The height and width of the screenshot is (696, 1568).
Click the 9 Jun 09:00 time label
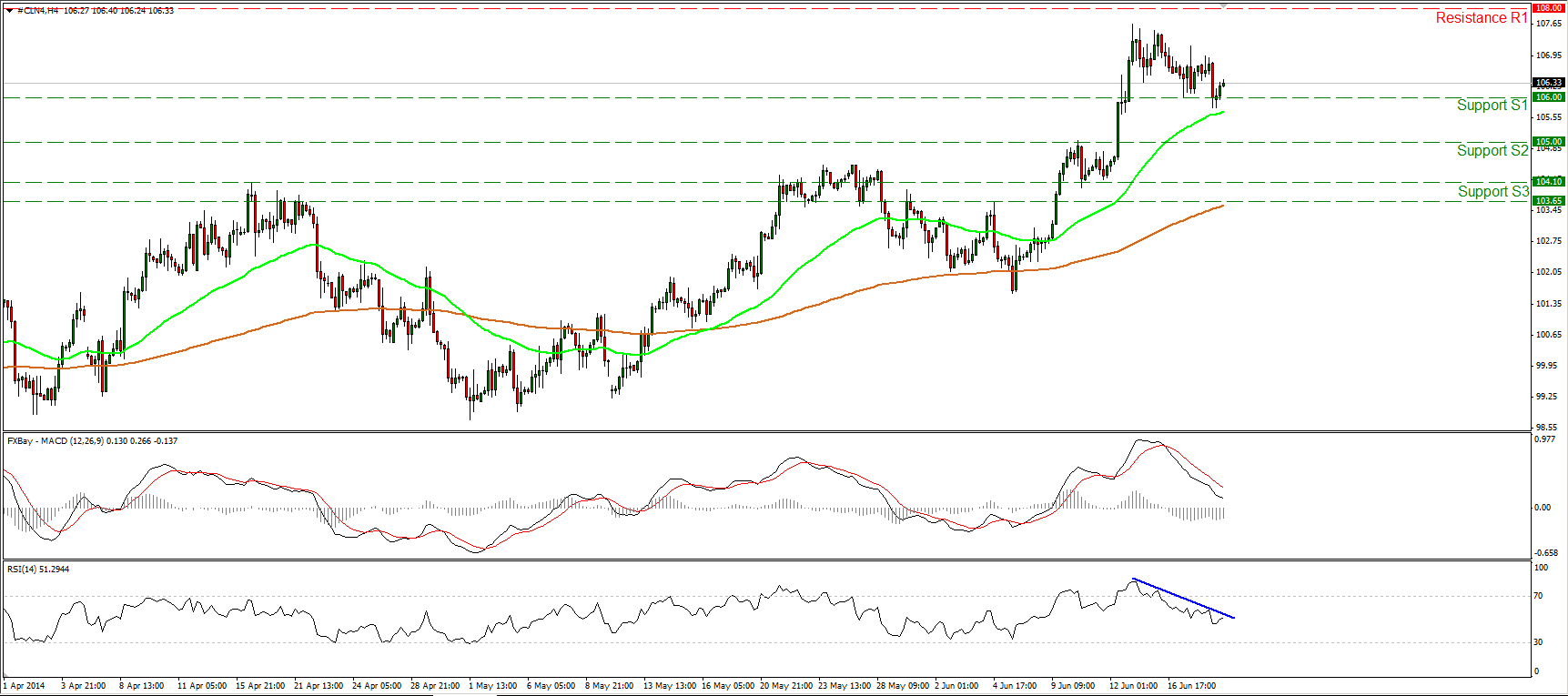pyautogui.click(x=1073, y=686)
